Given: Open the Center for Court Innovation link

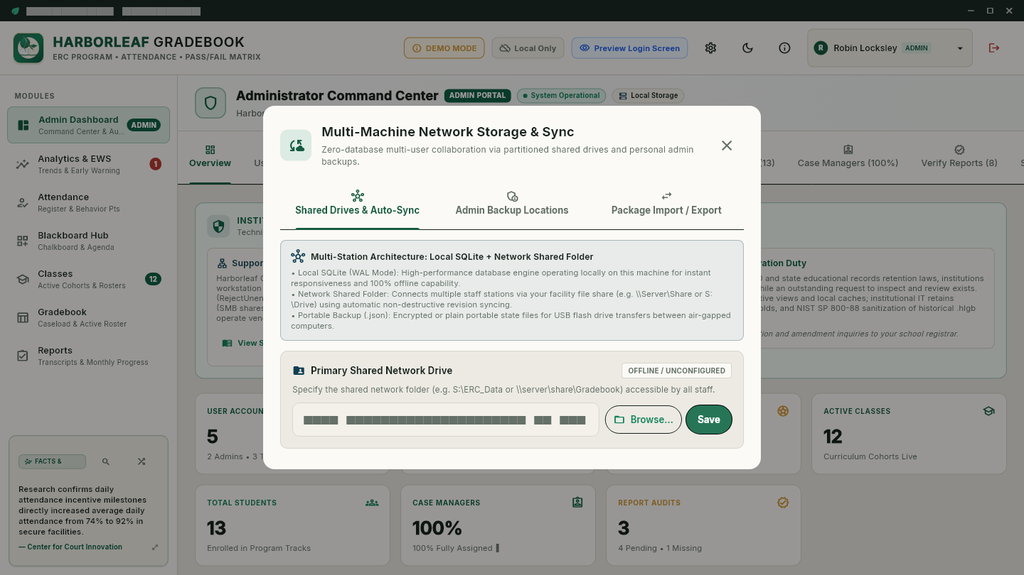Looking at the screenshot, I should pyautogui.click(x=71, y=547).
